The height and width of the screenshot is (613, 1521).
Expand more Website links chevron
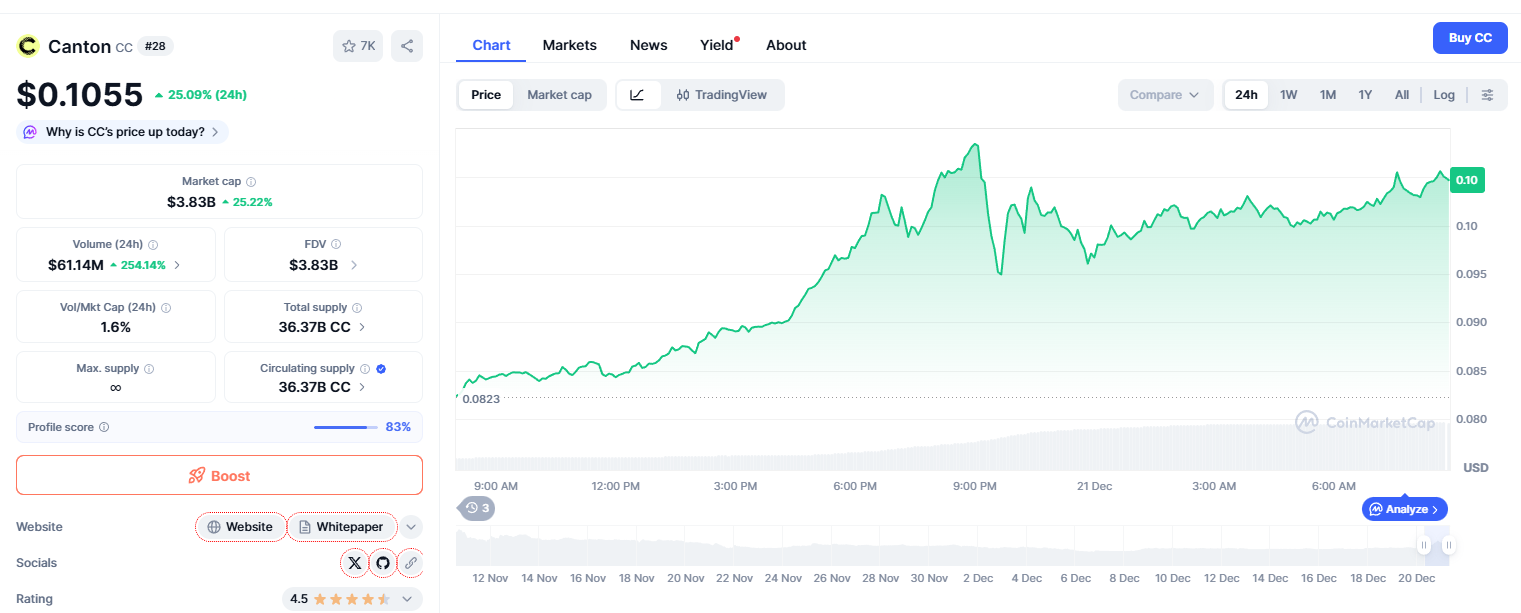(411, 527)
